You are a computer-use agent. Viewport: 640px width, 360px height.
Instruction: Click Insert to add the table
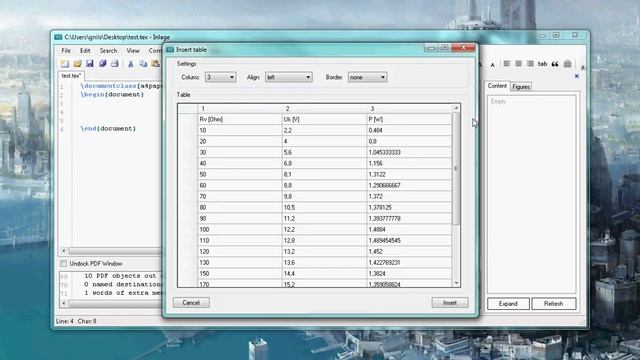tap(450, 303)
